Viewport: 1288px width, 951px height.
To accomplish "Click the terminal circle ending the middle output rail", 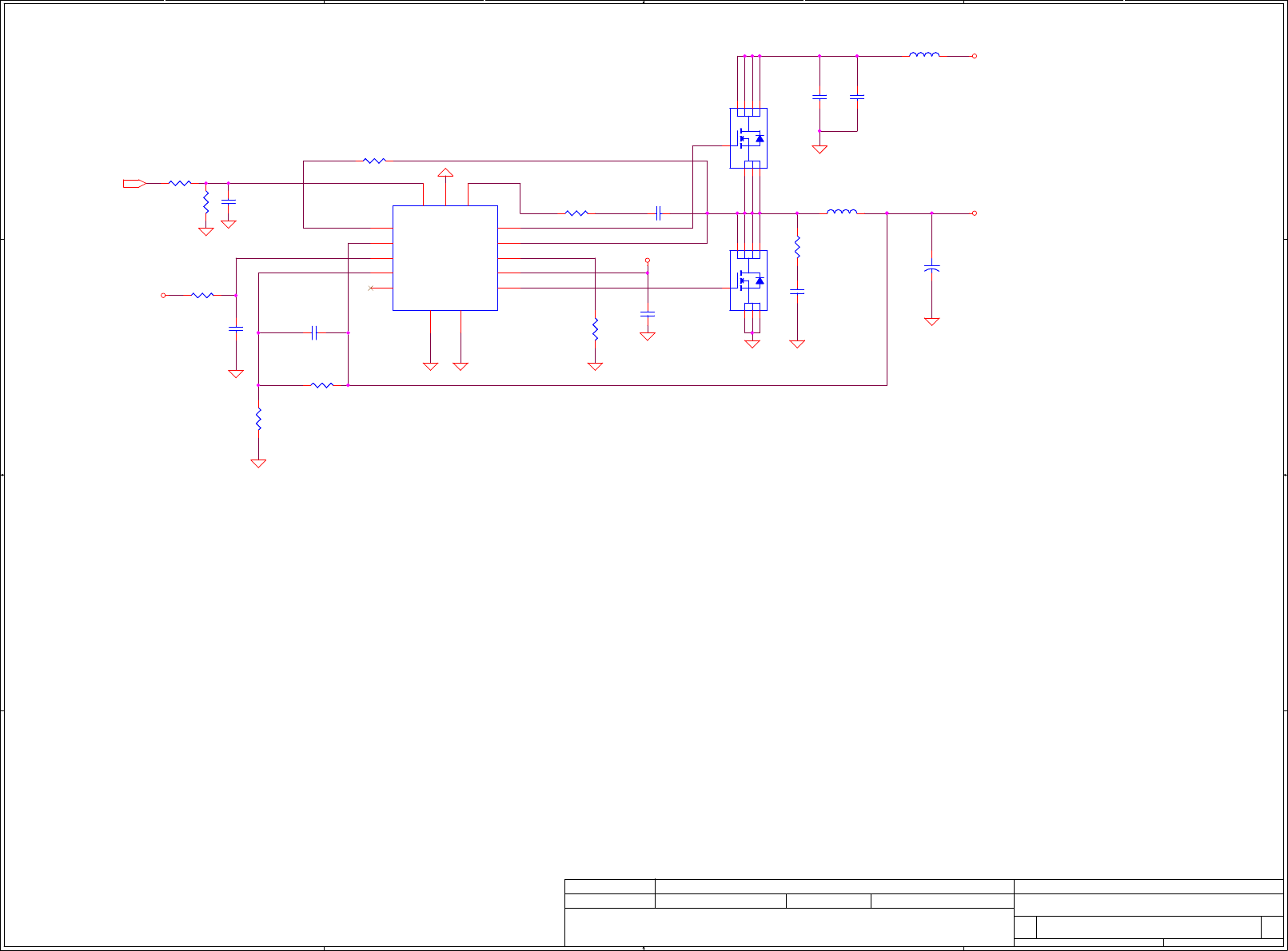I will (x=975, y=213).
